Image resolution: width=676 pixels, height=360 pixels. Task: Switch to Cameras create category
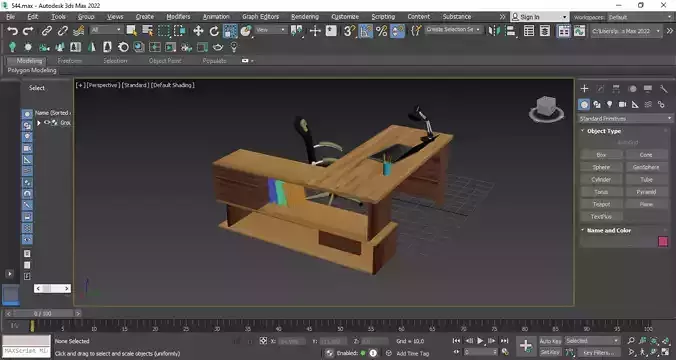(x=622, y=104)
